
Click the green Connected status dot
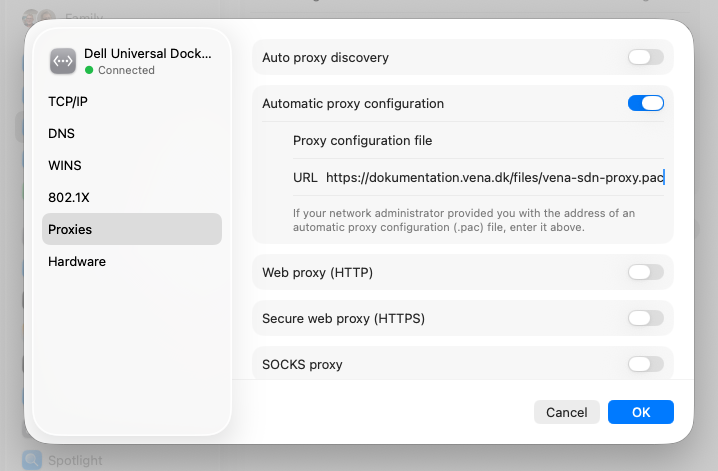pyautogui.click(x=89, y=70)
